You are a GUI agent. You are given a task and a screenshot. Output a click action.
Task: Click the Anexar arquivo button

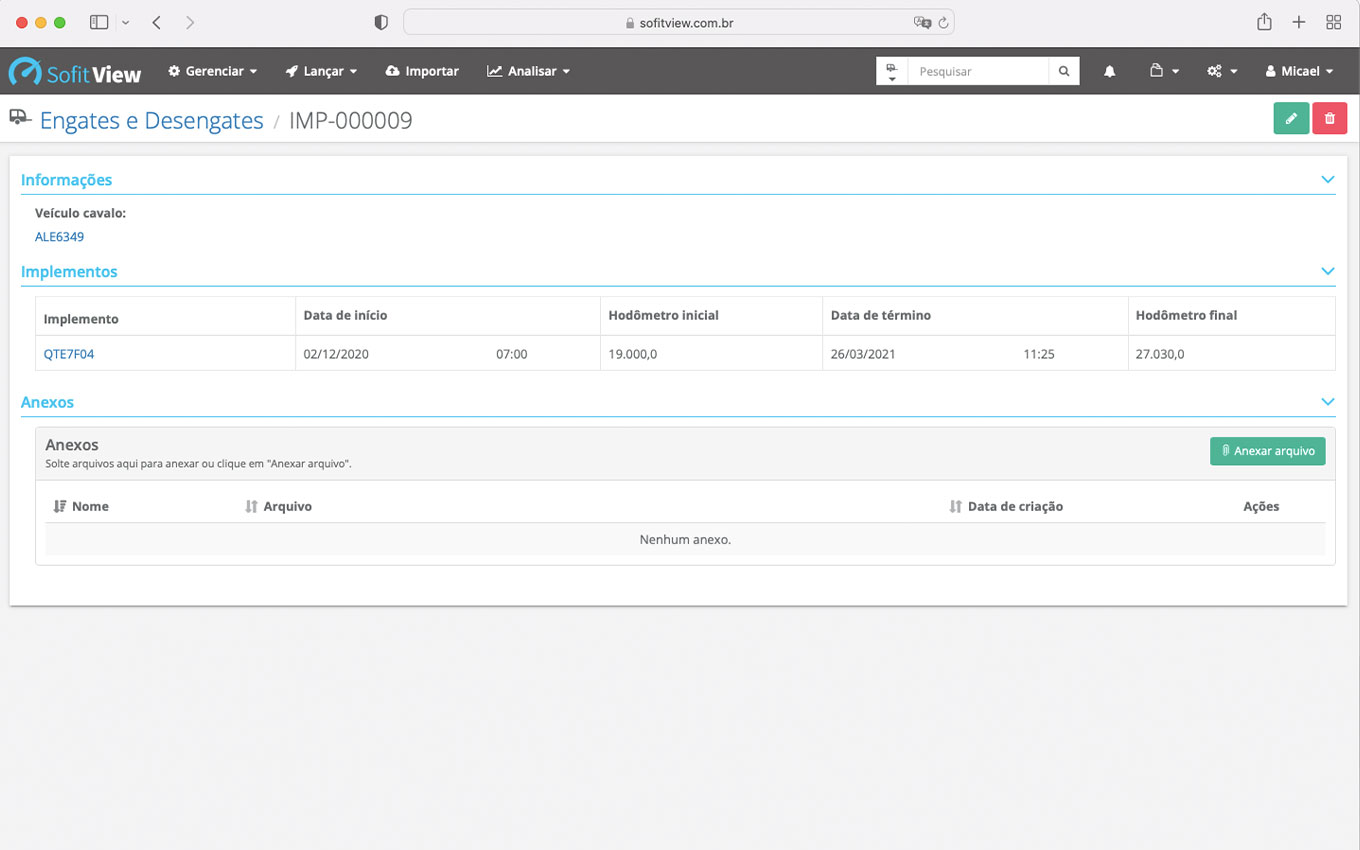coord(1267,451)
